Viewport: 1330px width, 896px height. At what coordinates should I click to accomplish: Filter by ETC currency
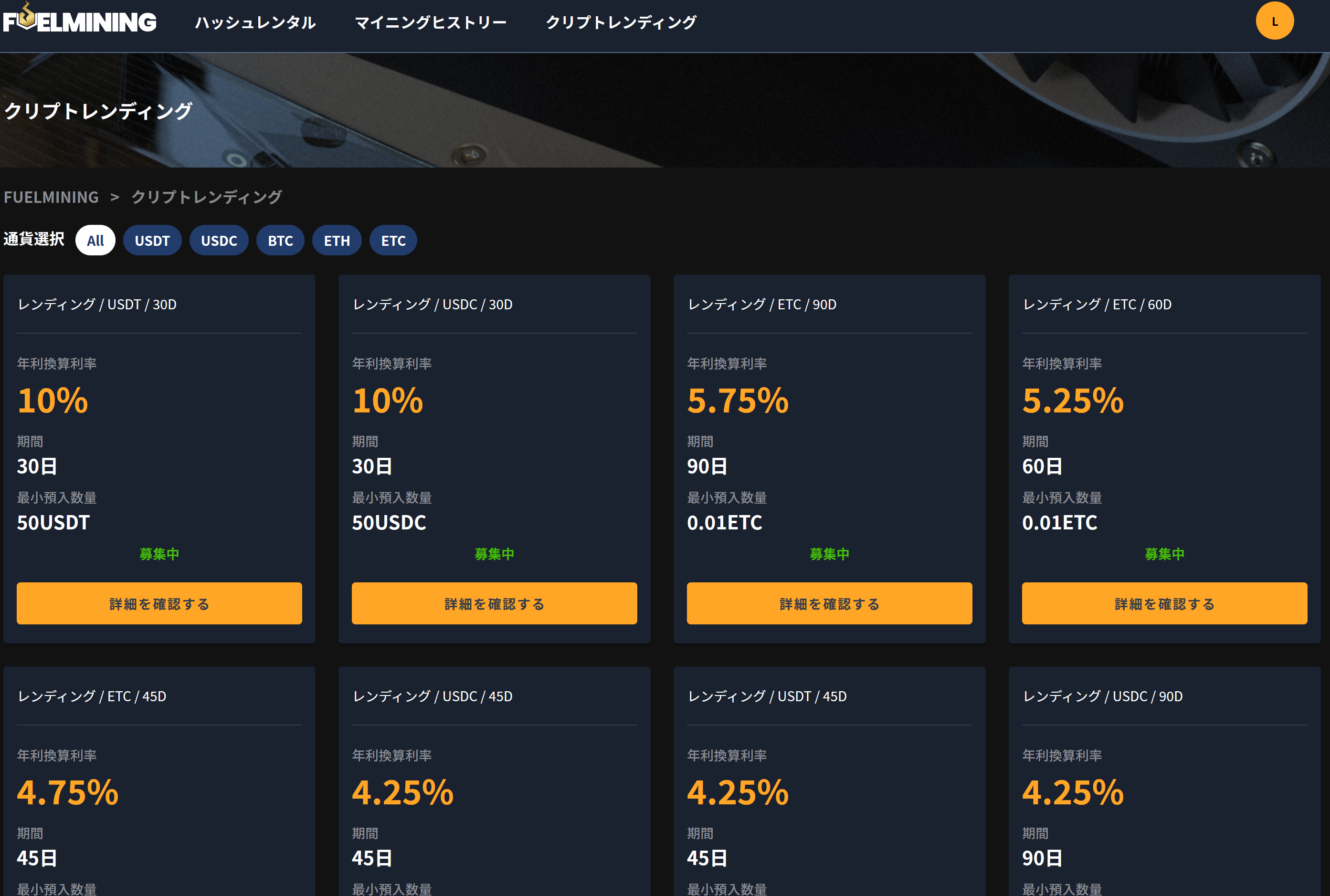pos(393,241)
